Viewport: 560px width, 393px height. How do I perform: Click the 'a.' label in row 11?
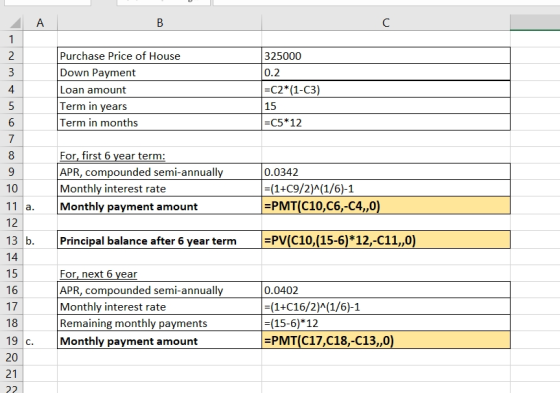[x=30, y=207]
